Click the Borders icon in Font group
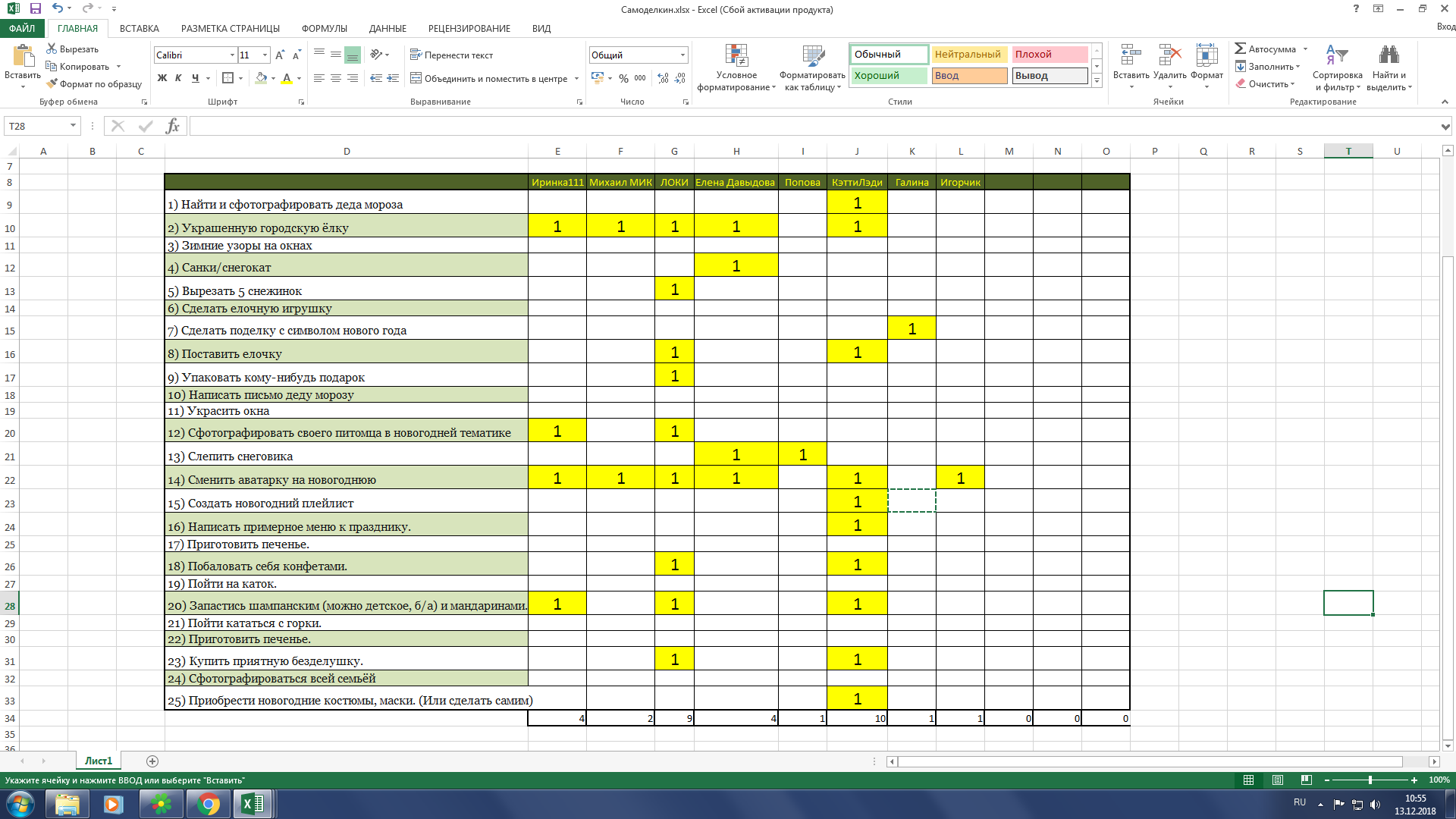The image size is (1456, 819). pyautogui.click(x=227, y=78)
